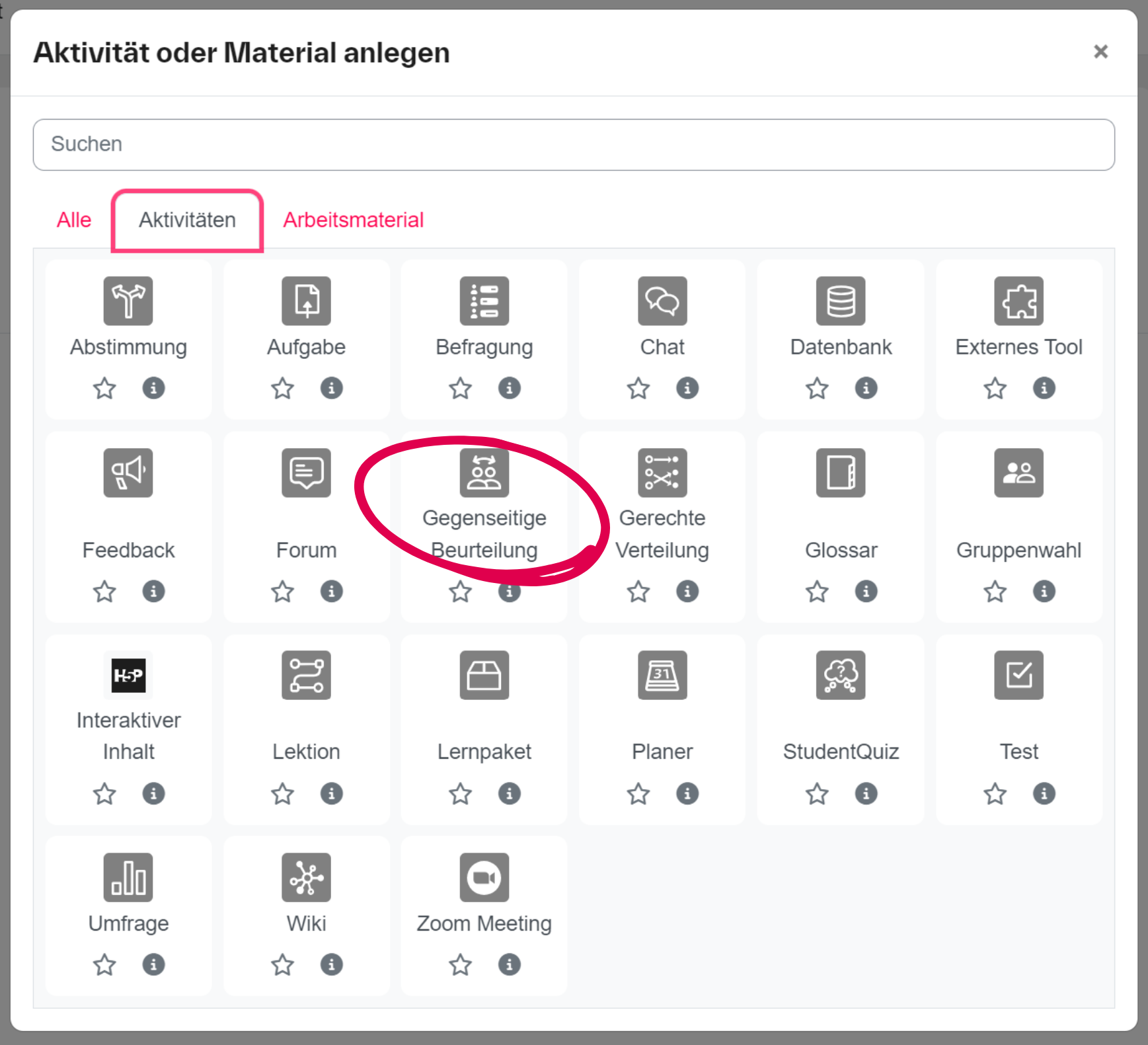This screenshot has height=1045, width=1148.
Task: Open the Umfrage activity link
Action: (x=128, y=923)
